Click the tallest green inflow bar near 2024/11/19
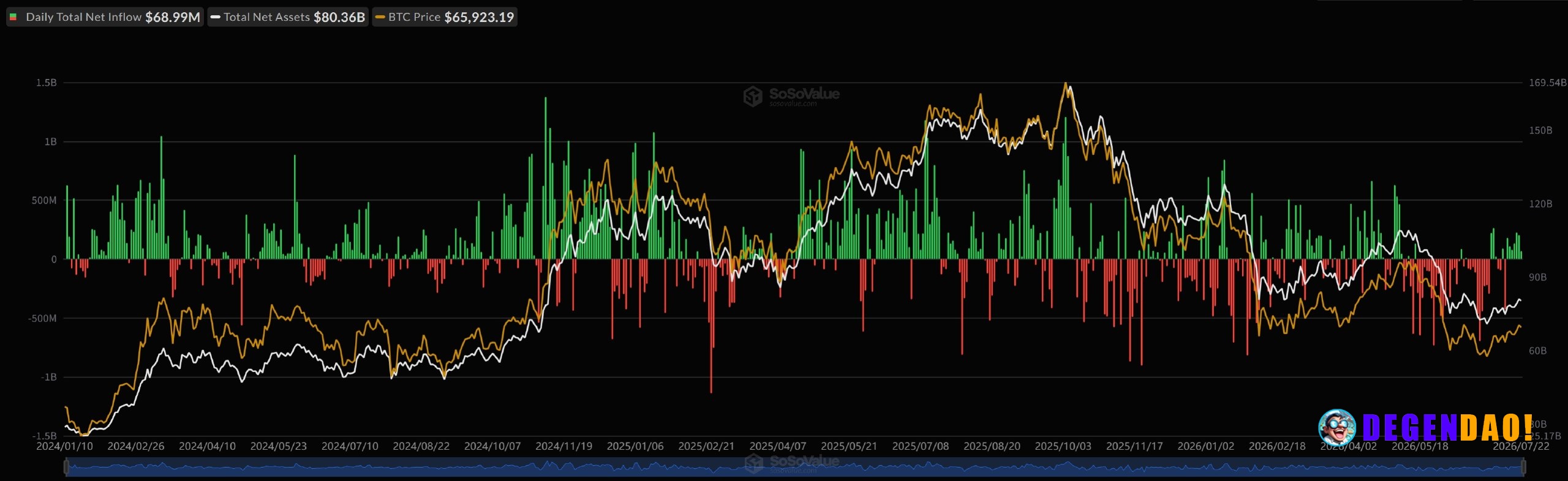Viewport: 1568px width, 481px height. [545, 177]
